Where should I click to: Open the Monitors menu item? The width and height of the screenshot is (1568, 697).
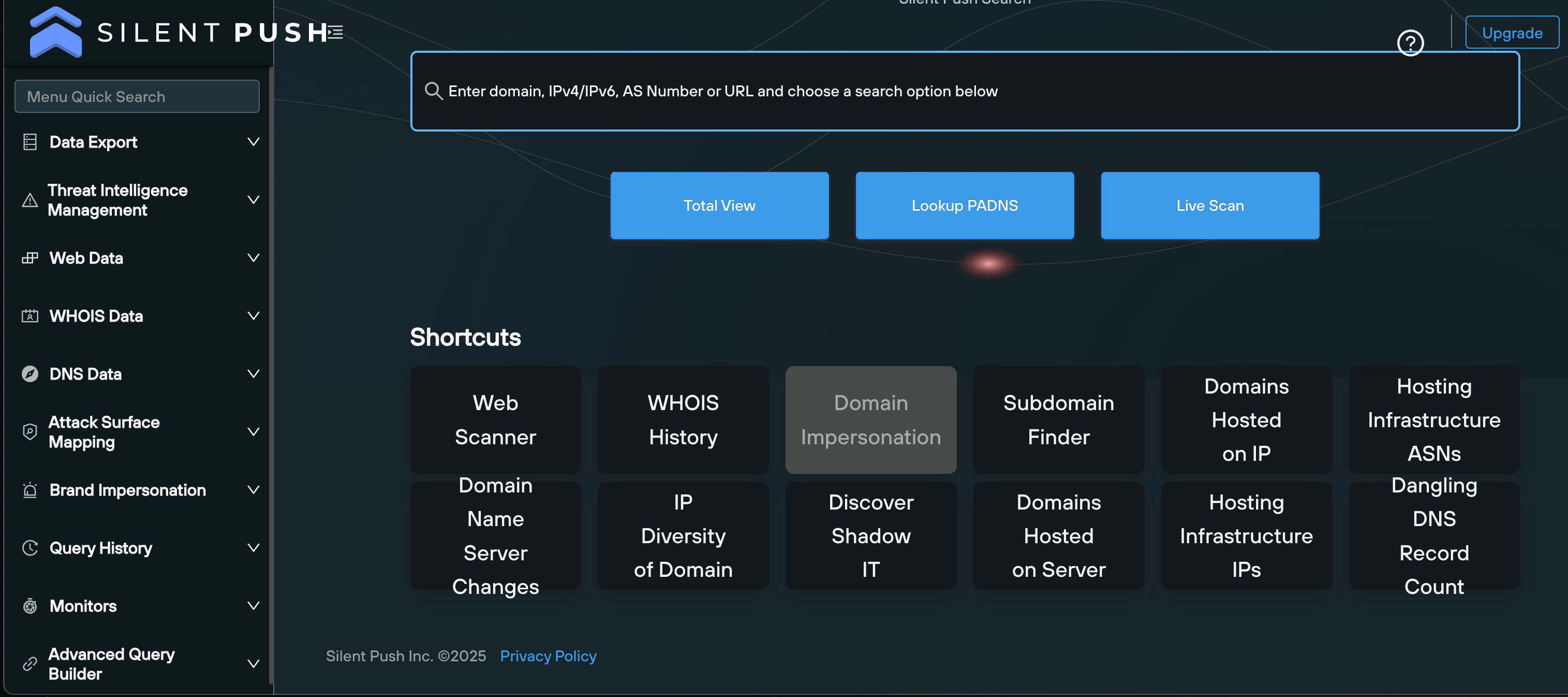point(83,606)
